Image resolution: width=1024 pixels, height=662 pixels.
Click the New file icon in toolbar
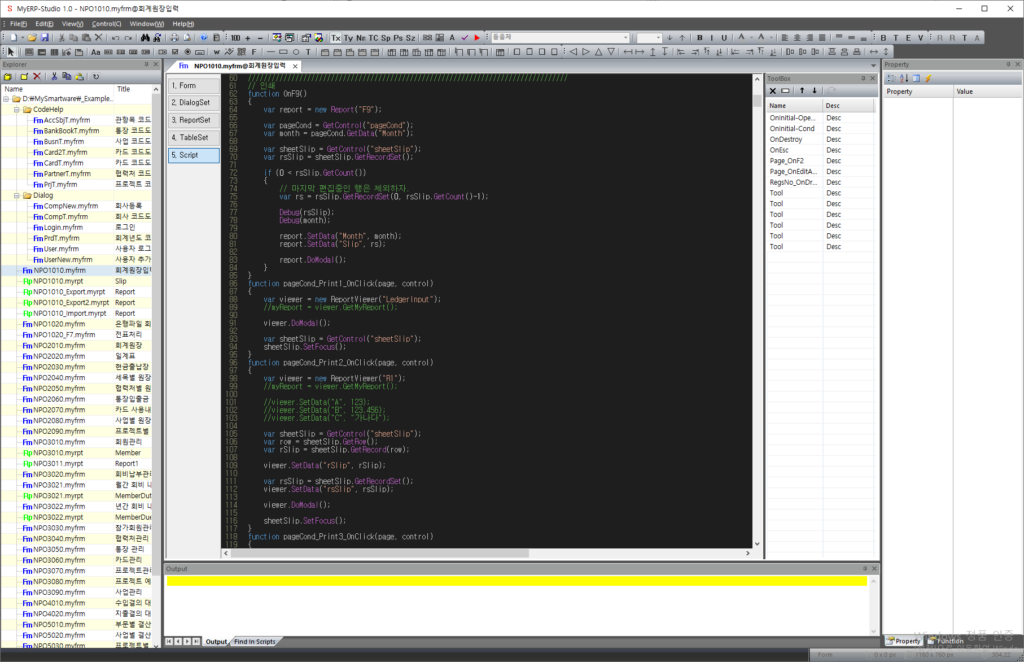(x=14, y=38)
